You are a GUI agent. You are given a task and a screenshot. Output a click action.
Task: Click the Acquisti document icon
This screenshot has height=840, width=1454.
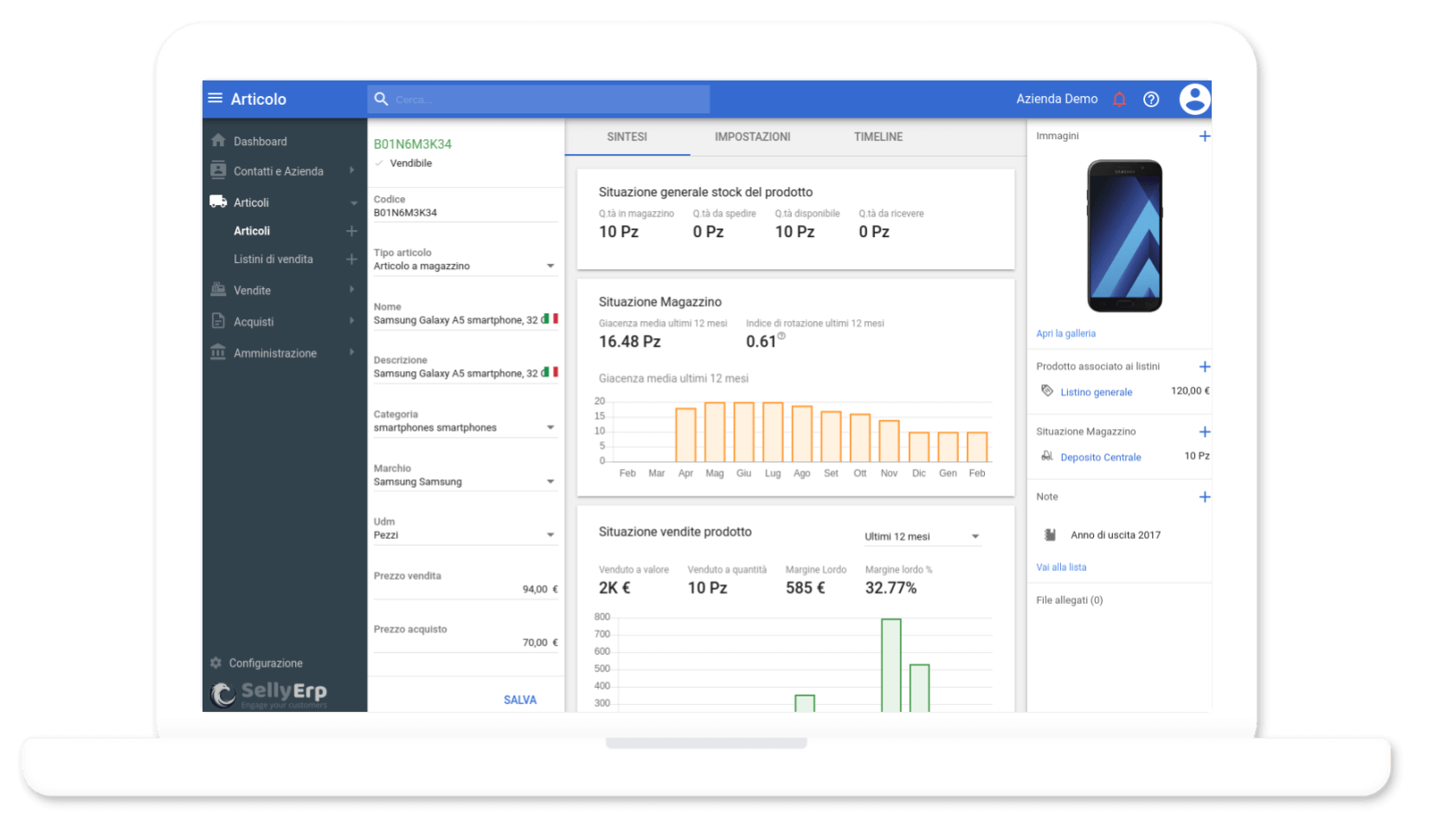(x=218, y=321)
